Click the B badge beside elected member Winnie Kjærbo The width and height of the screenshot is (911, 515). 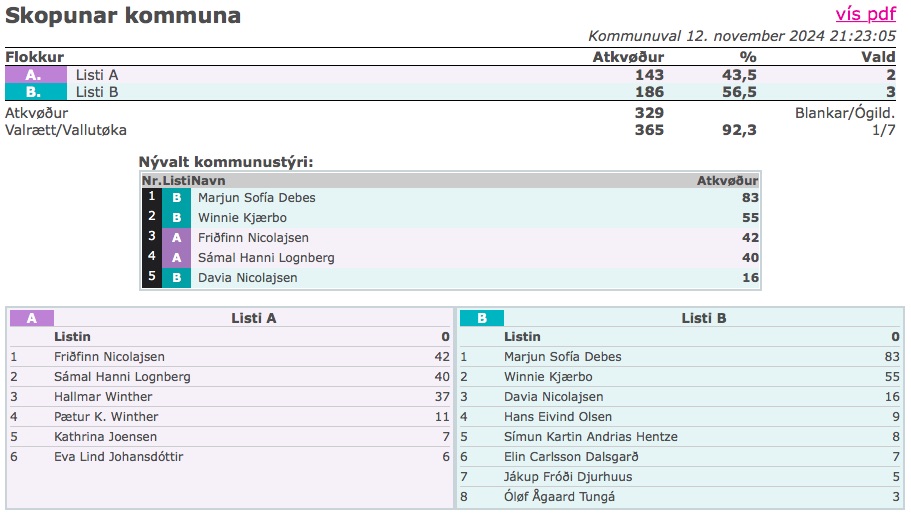click(x=176, y=218)
